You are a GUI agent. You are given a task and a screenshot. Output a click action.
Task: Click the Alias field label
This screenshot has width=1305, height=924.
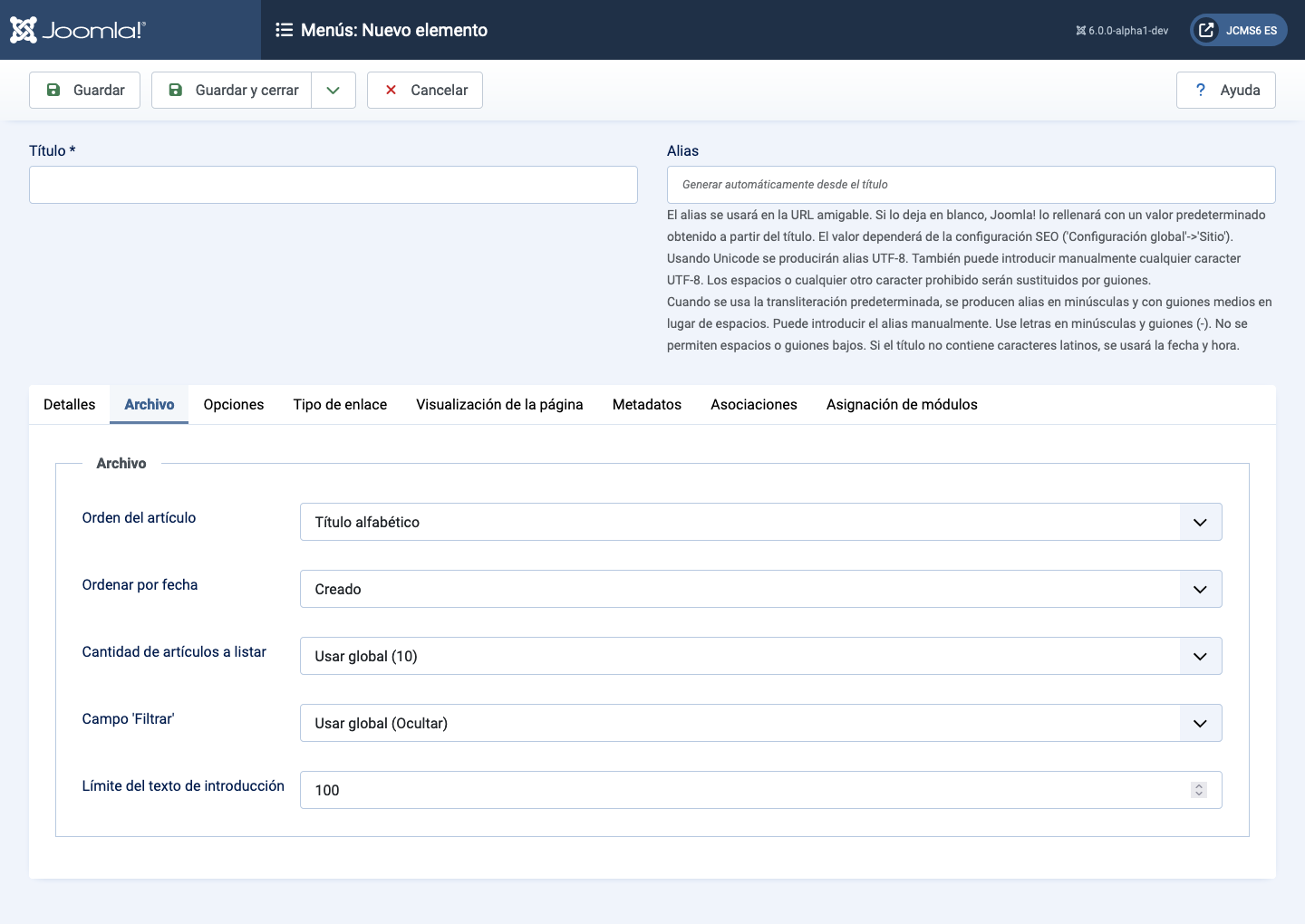[x=682, y=150]
